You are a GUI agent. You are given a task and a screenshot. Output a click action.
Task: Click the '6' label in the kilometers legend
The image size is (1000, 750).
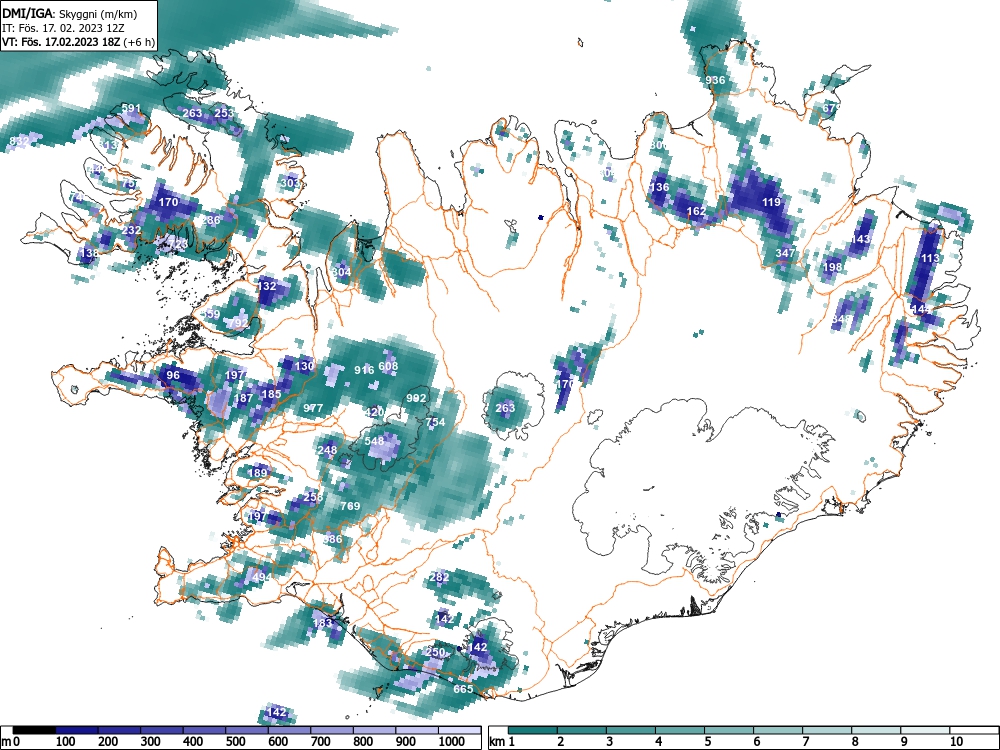(756, 742)
